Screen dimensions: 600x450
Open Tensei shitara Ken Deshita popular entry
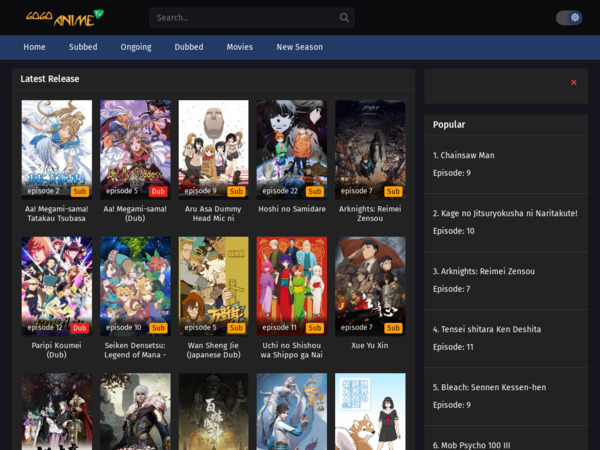(x=487, y=329)
